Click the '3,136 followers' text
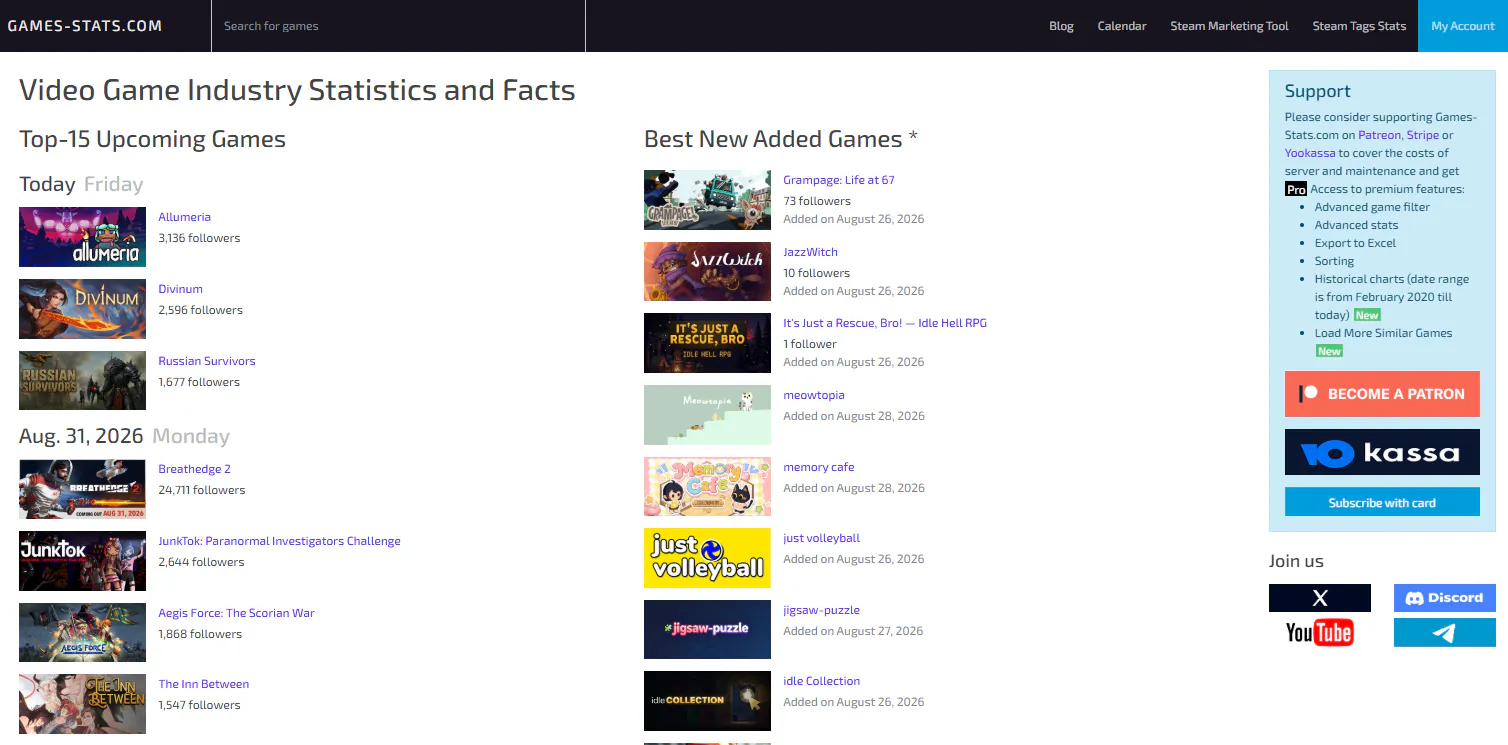This screenshot has width=1508, height=745. click(199, 238)
